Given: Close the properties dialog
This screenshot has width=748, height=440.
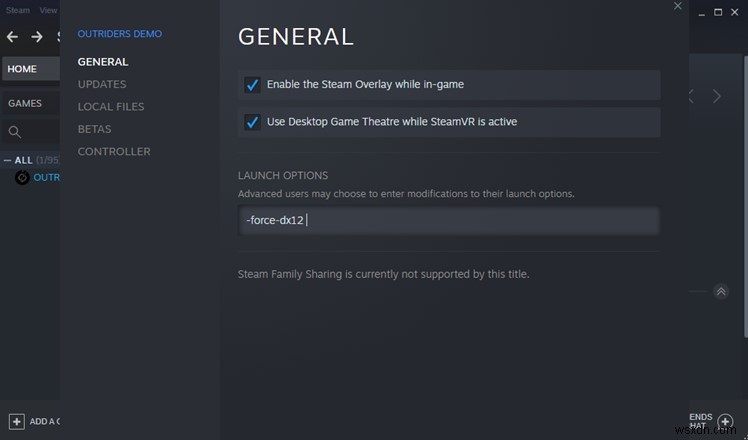Looking at the screenshot, I should pos(677,7).
